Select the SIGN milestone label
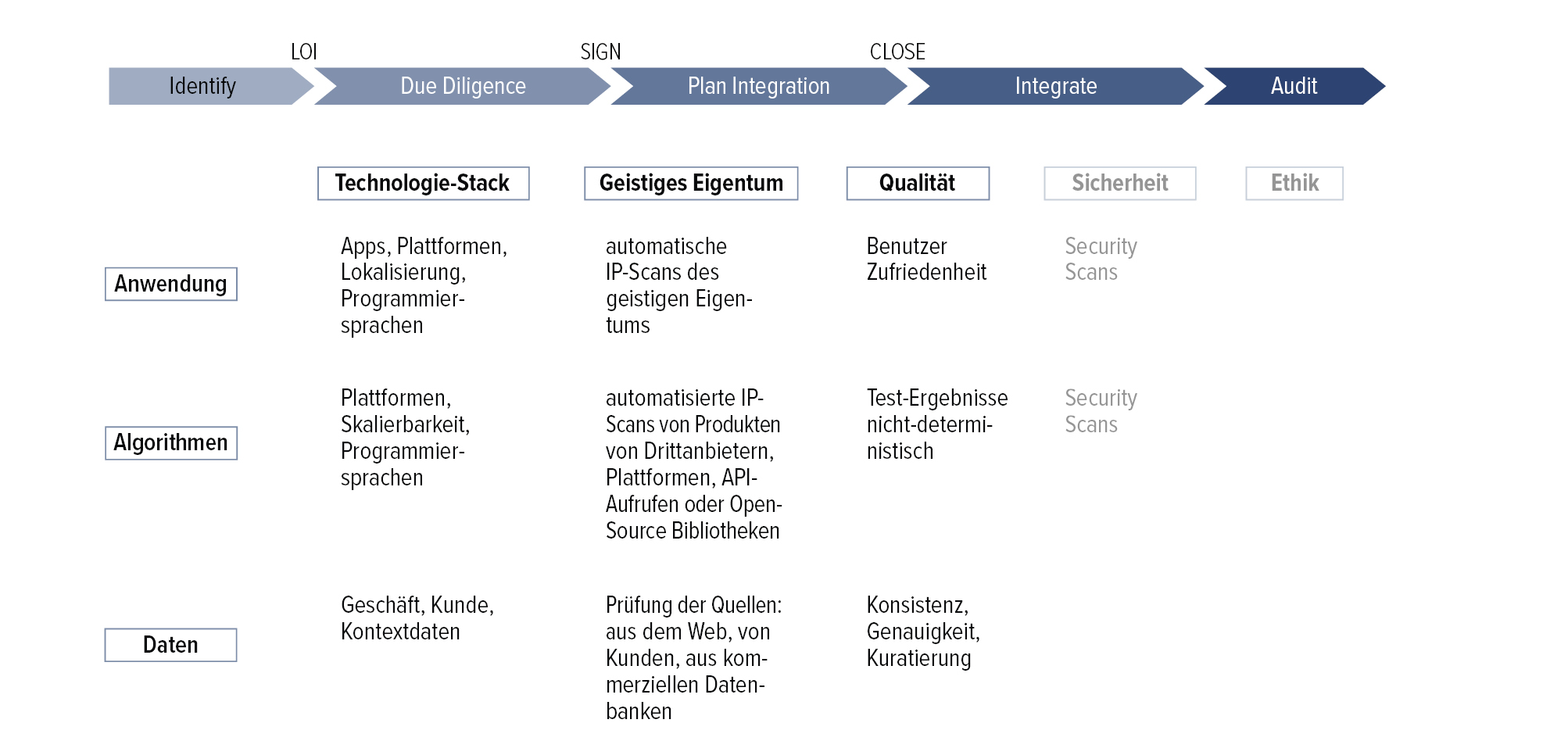This screenshot has width=1568, height=741. pyautogui.click(x=600, y=52)
